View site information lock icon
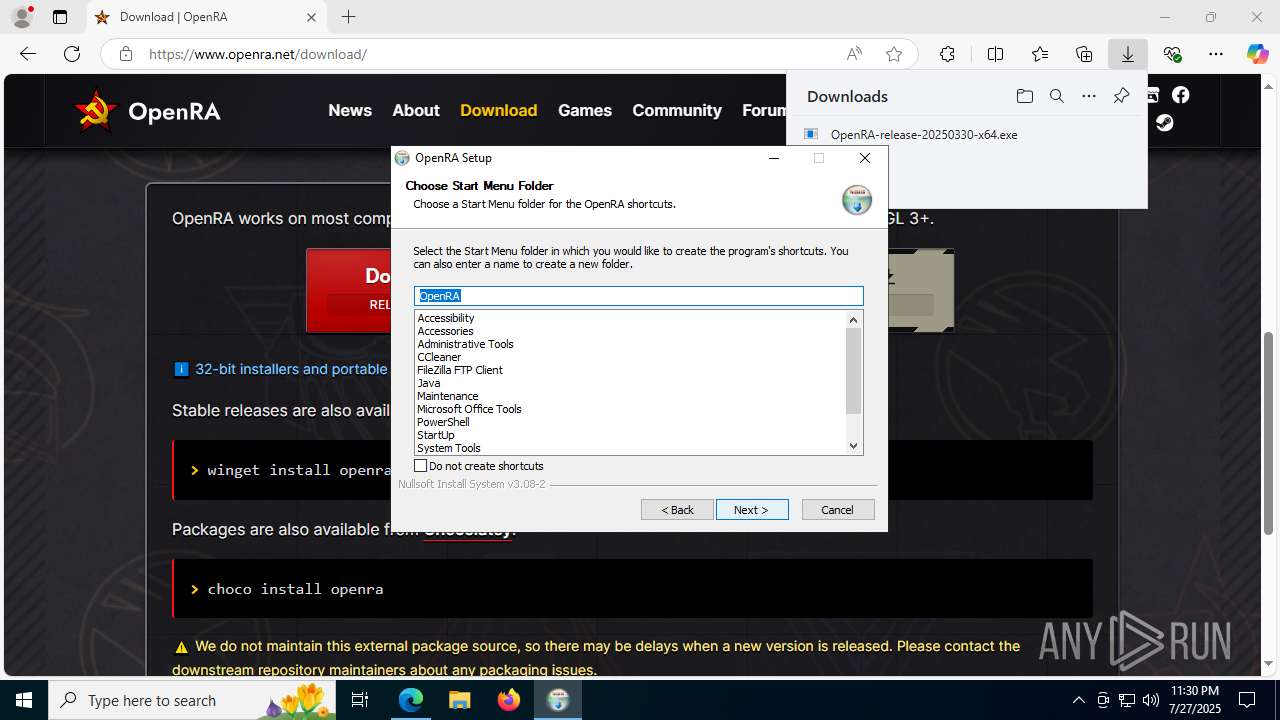Image resolution: width=1280 pixels, height=720 pixels. coord(126,54)
